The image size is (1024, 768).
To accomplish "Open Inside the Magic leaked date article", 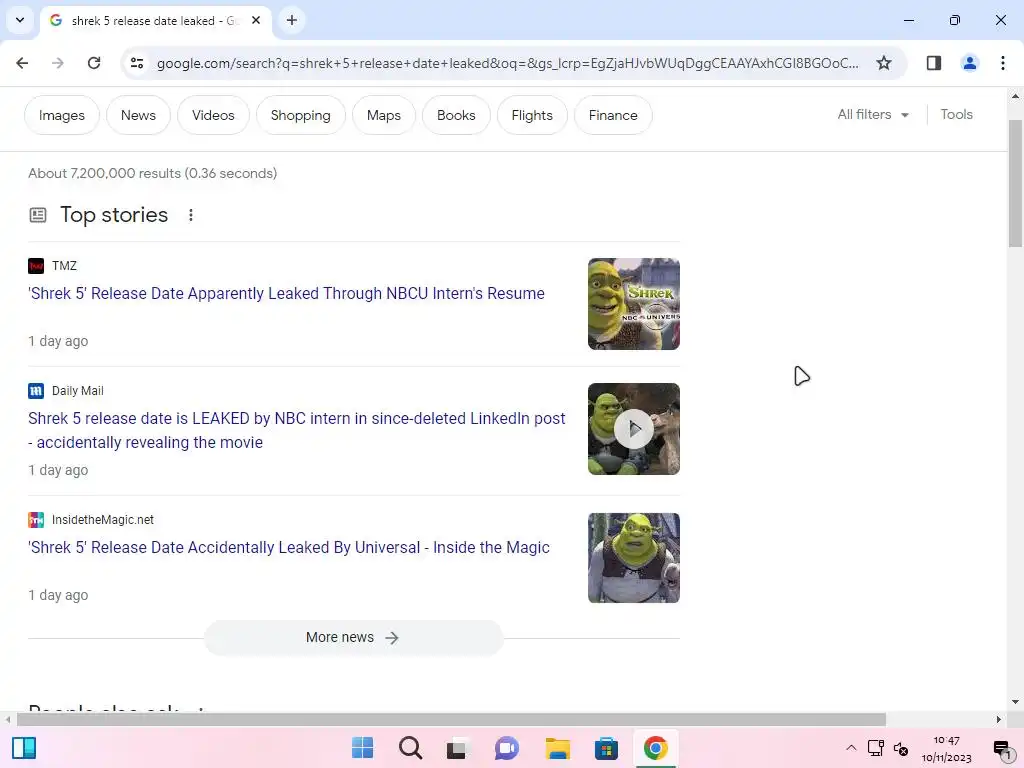I will (289, 547).
